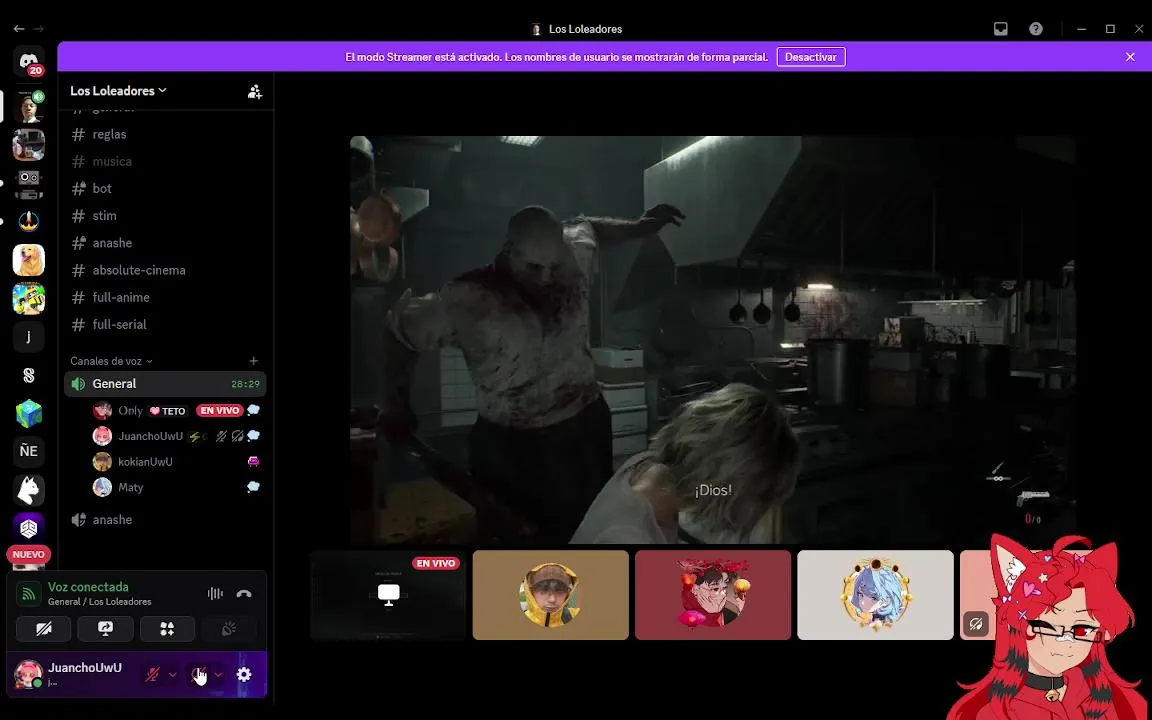1152x720 pixels.
Task: Toggle the camera on in voice panel
Action: pos(43,629)
